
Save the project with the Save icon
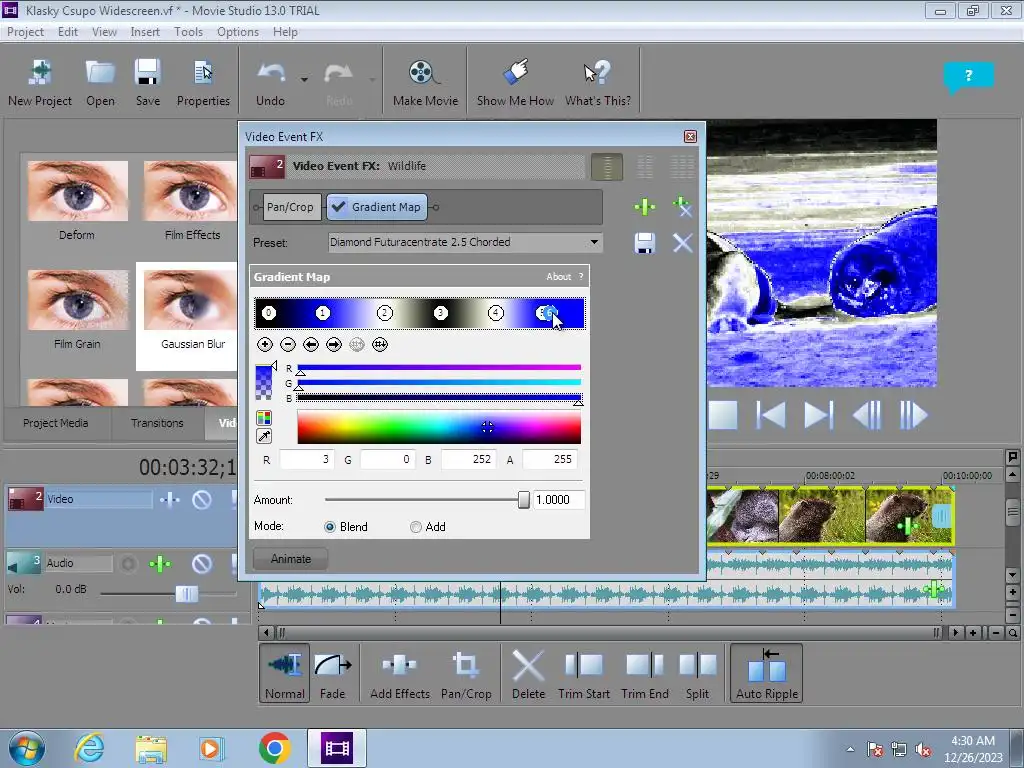[148, 83]
